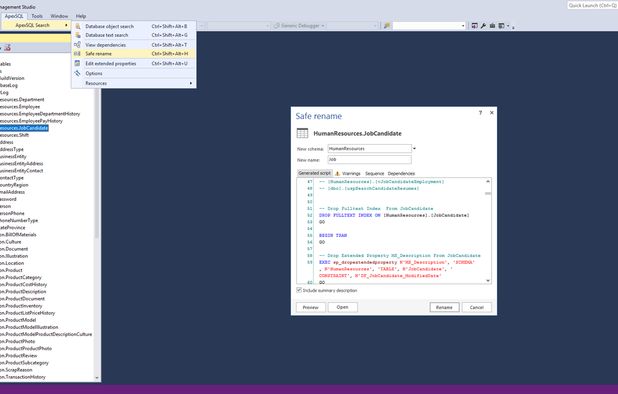618x394 pixels.
Task: Click the wrench properties icon in main toolbar
Action: [483, 26]
